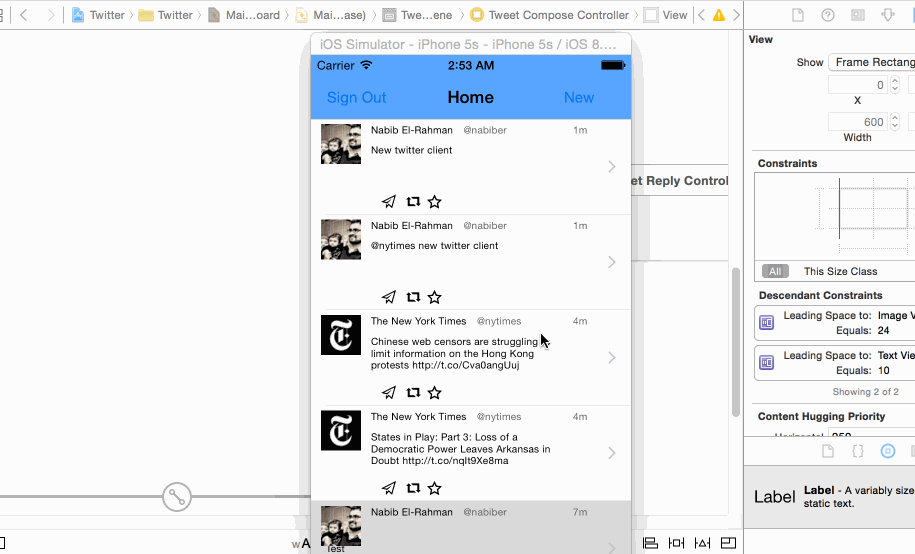Favorite the States in Play tweet
This screenshot has width=915, height=554.
(x=434, y=487)
